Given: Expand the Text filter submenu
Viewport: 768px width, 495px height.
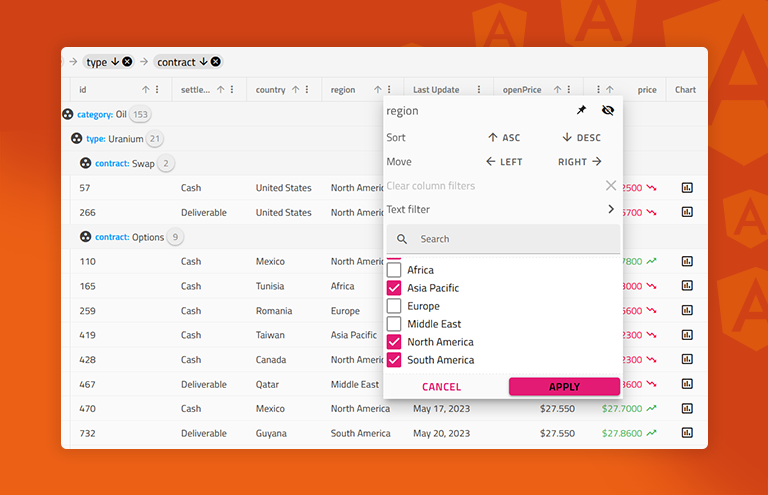Looking at the screenshot, I should point(610,210).
